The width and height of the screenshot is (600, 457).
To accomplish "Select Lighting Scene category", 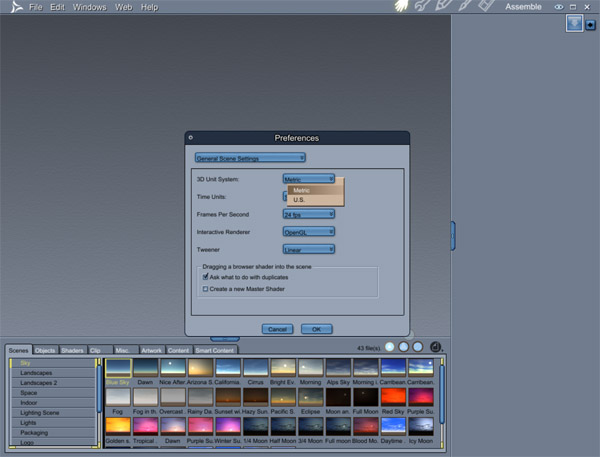I will pos(53,413).
